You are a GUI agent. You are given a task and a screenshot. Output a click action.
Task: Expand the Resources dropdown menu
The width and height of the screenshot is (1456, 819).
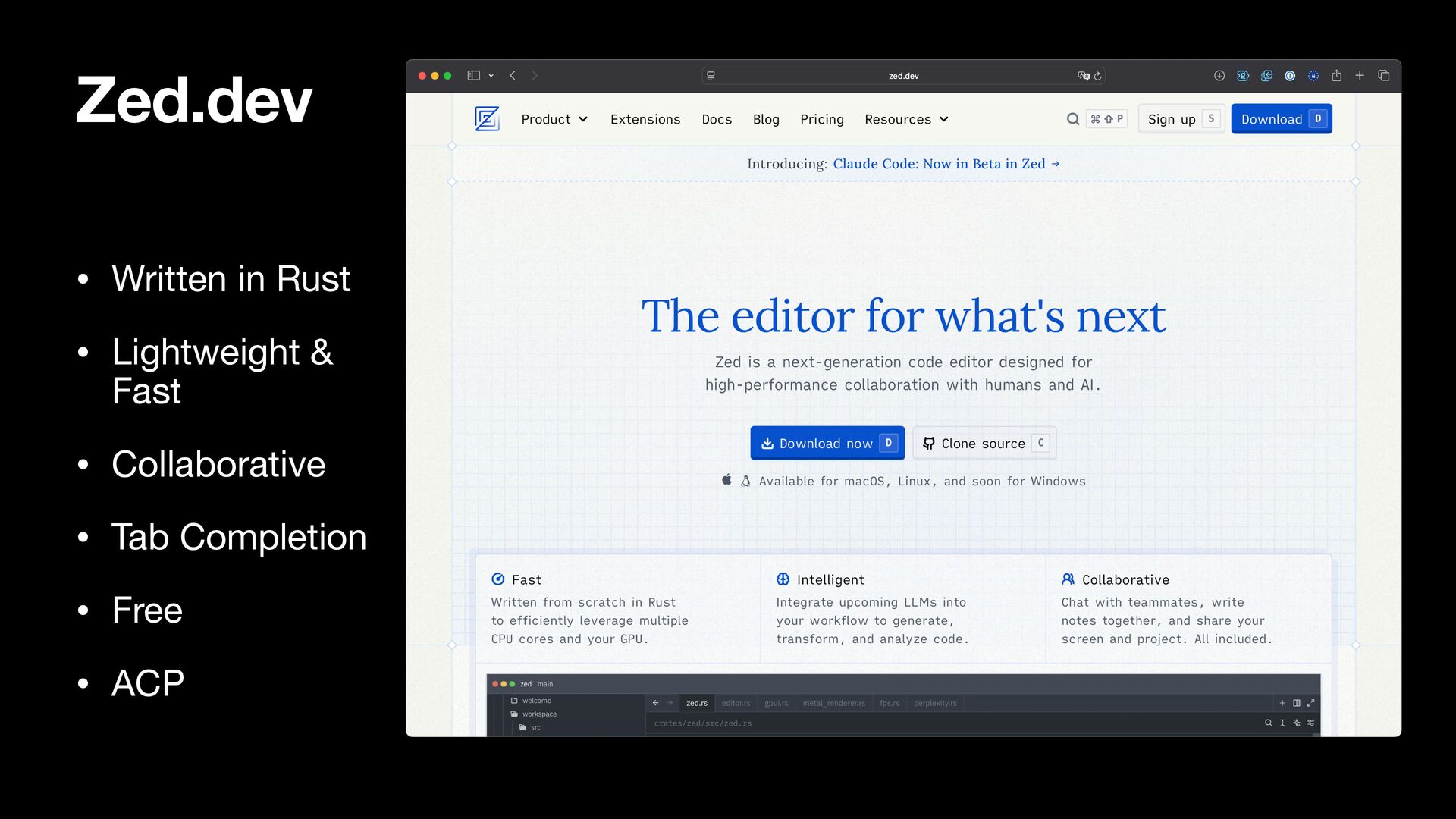pyautogui.click(x=907, y=119)
